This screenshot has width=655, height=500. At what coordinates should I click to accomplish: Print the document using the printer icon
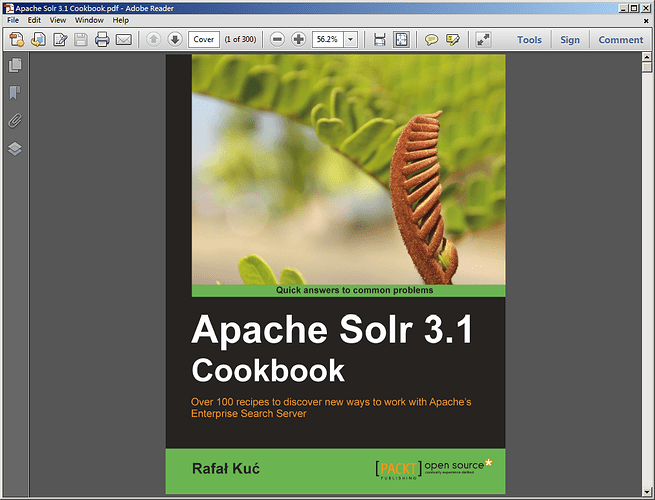click(102, 40)
